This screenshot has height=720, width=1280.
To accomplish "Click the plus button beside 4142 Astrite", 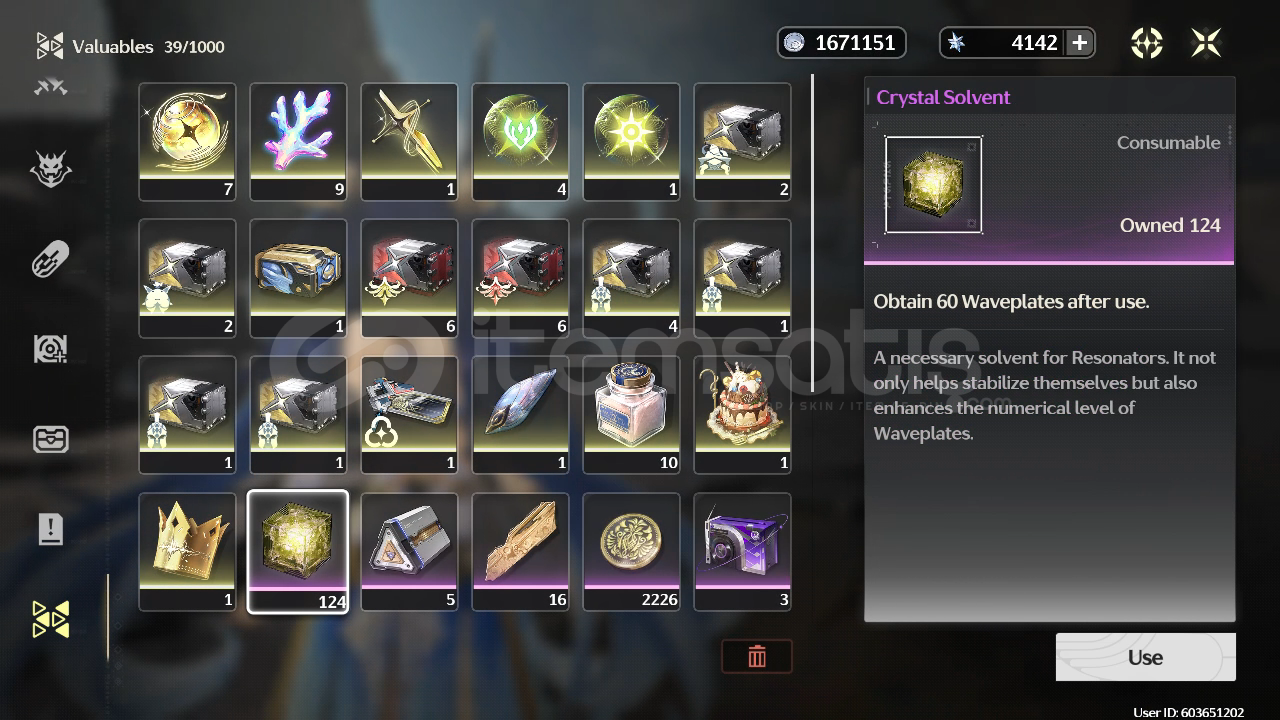I will click(x=1079, y=43).
